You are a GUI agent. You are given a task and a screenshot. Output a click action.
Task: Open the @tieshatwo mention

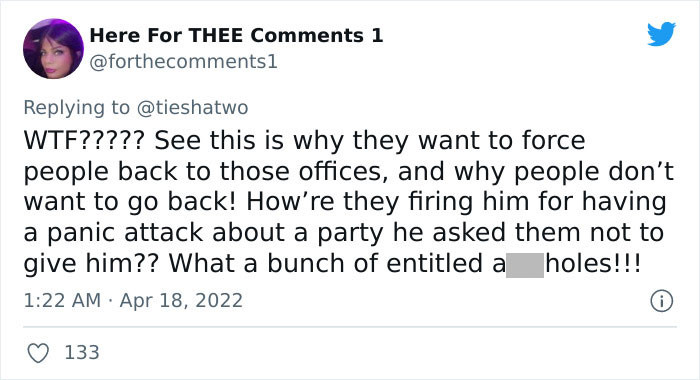tap(192, 108)
